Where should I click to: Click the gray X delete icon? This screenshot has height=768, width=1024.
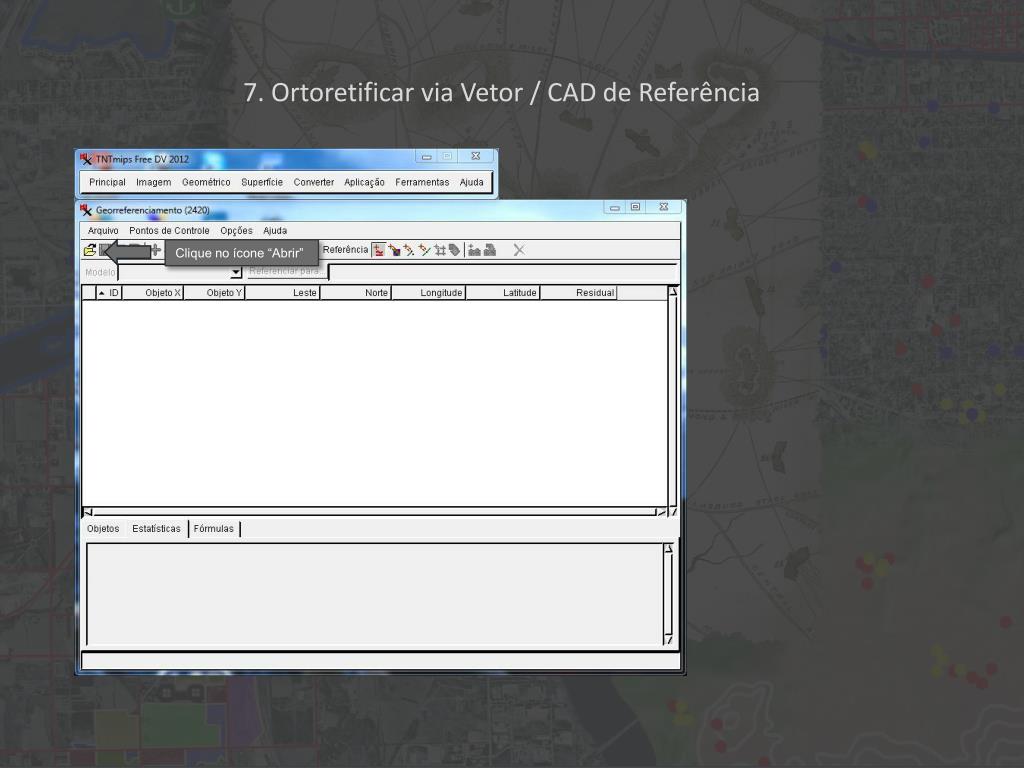click(519, 250)
